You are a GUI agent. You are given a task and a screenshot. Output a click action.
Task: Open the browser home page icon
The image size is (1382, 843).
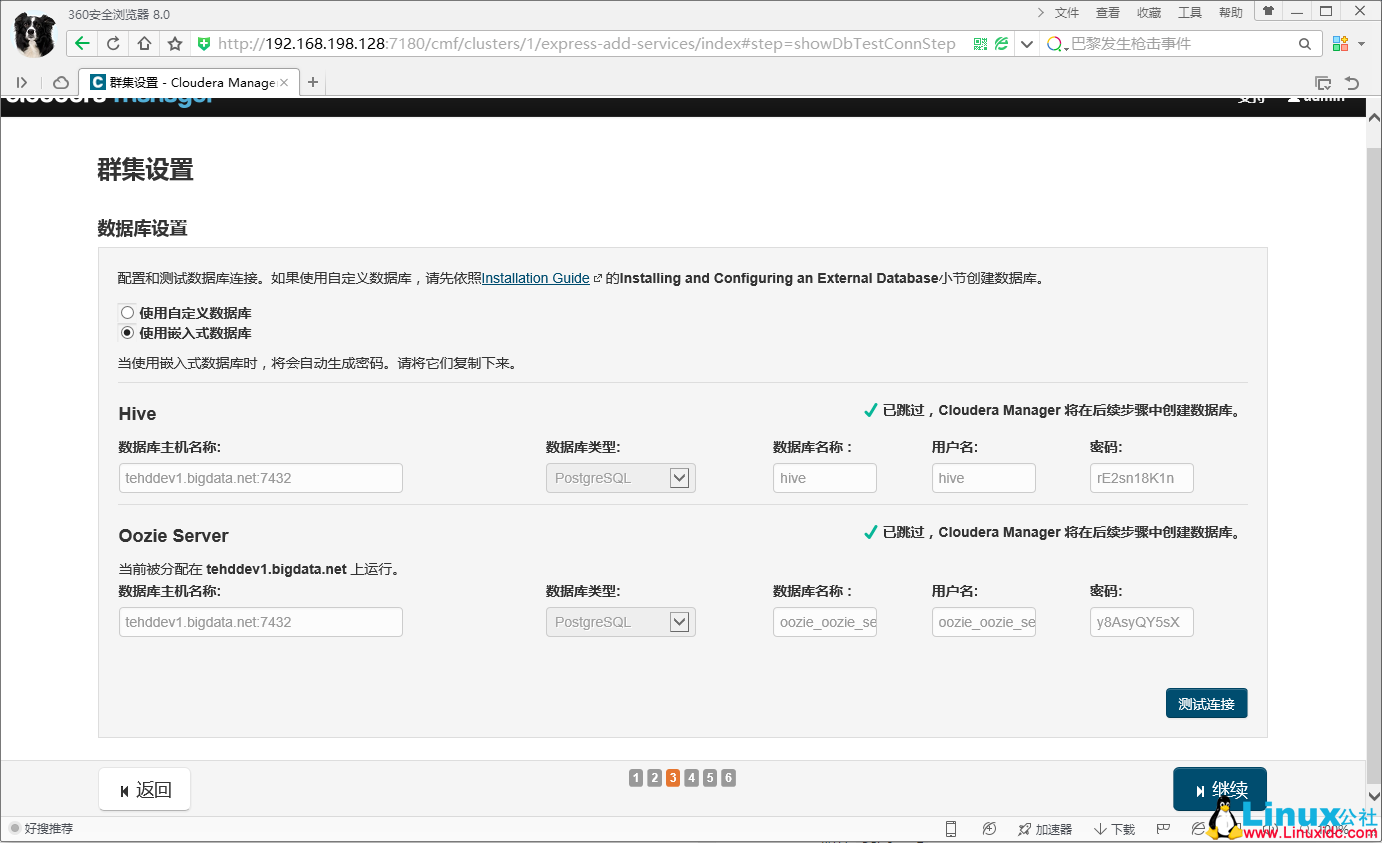(142, 44)
